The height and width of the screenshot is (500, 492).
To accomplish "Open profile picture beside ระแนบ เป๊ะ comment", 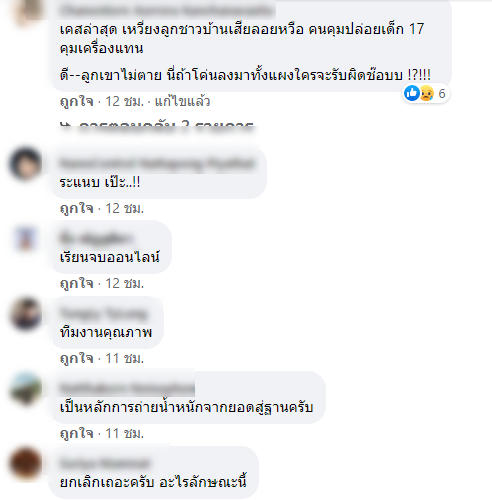I will pyautogui.click(x=26, y=164).
